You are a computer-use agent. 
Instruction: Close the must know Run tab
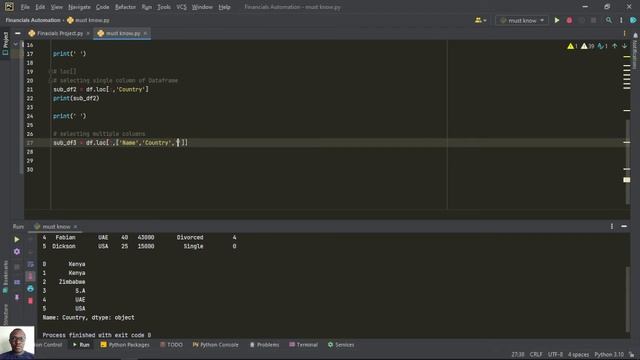coord(75,227)
